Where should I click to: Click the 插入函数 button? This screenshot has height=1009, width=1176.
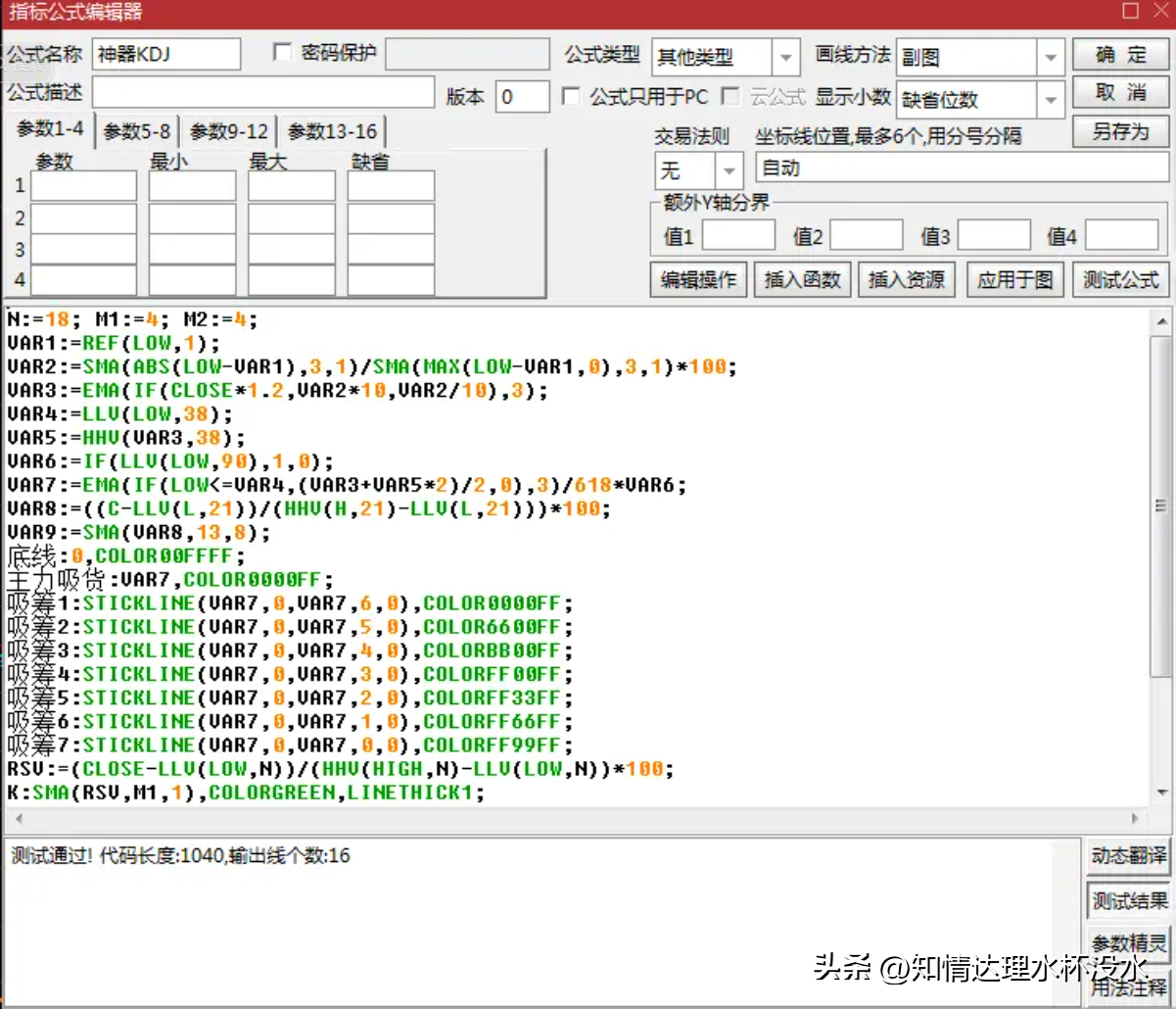tap(802, 280)
